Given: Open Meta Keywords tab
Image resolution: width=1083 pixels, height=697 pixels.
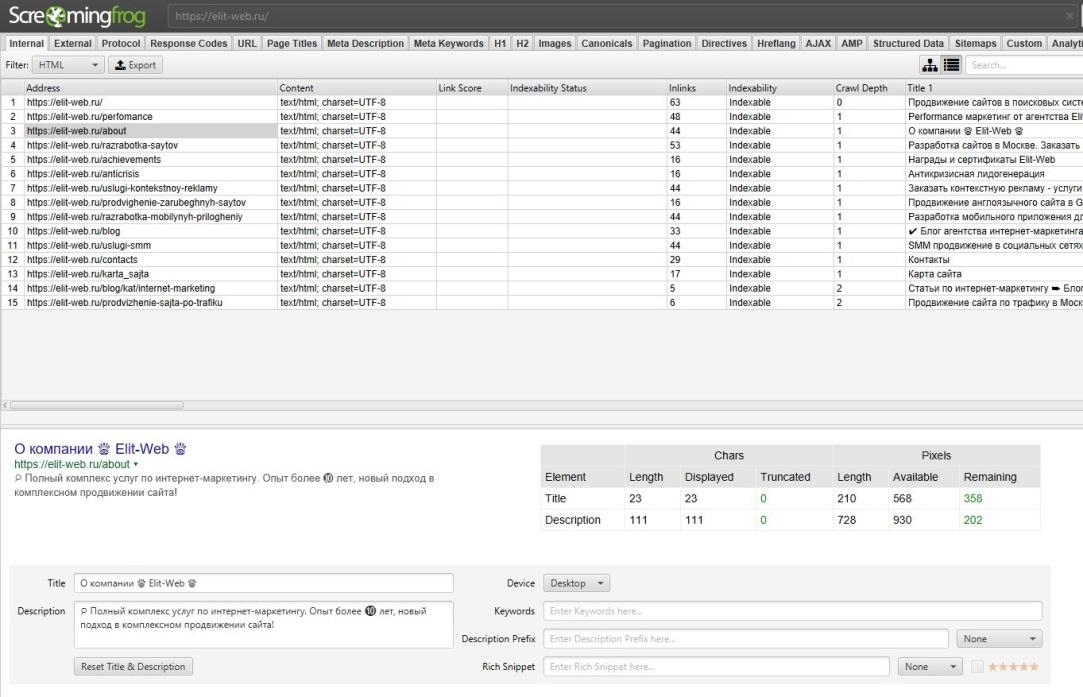Looking at the screenshot, I should click(448, 43).
